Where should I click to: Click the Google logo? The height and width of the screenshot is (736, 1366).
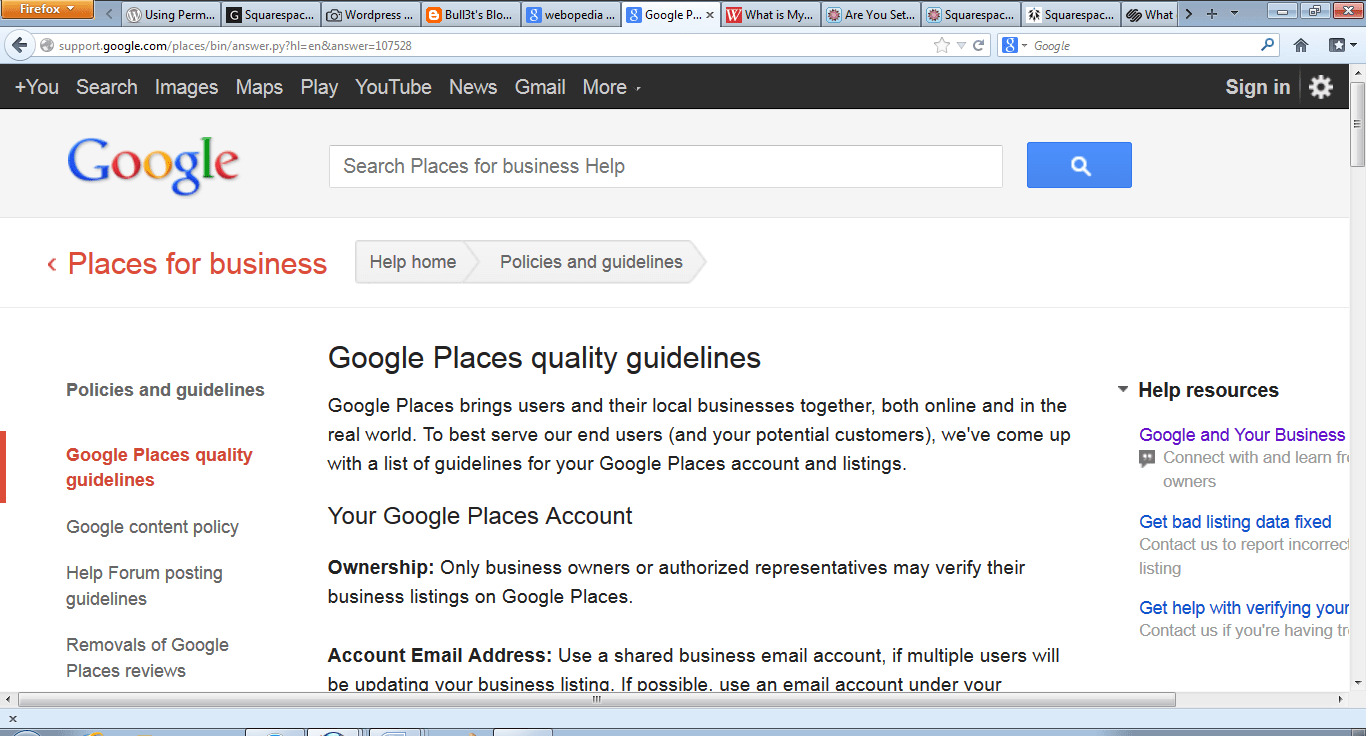click(x=153, y=165)
